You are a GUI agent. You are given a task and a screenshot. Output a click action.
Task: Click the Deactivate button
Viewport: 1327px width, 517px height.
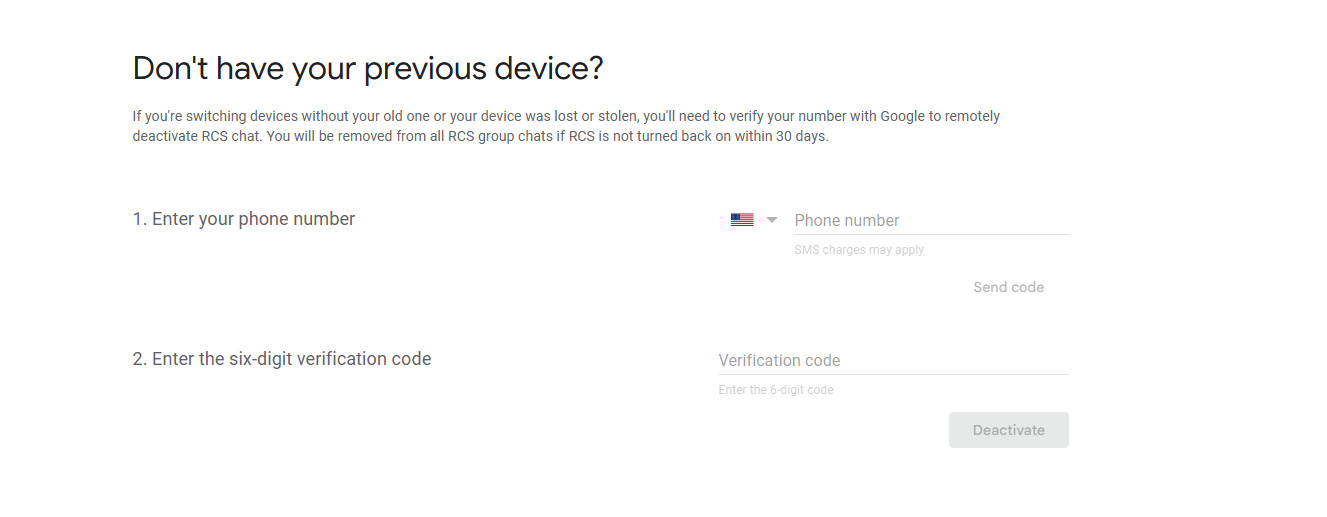click(1008, 430)
